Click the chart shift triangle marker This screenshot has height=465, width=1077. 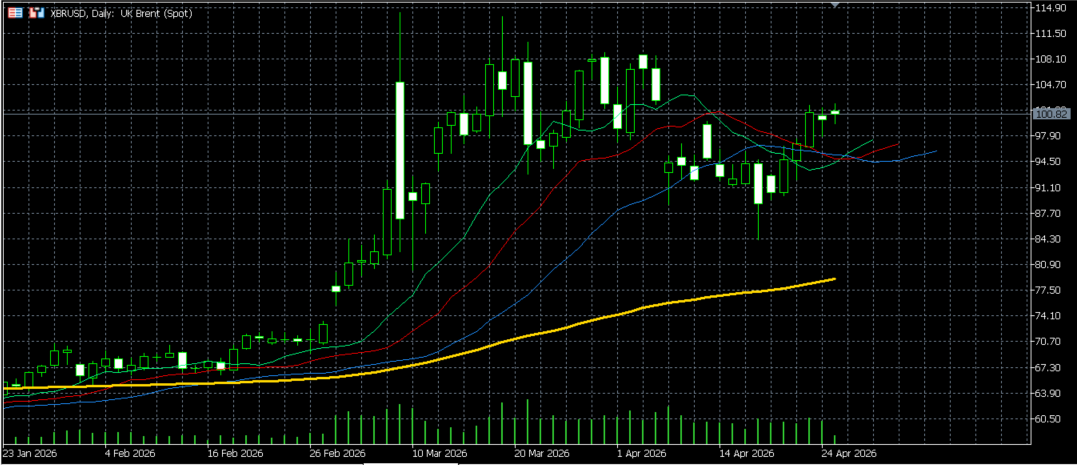click(835, 5)
